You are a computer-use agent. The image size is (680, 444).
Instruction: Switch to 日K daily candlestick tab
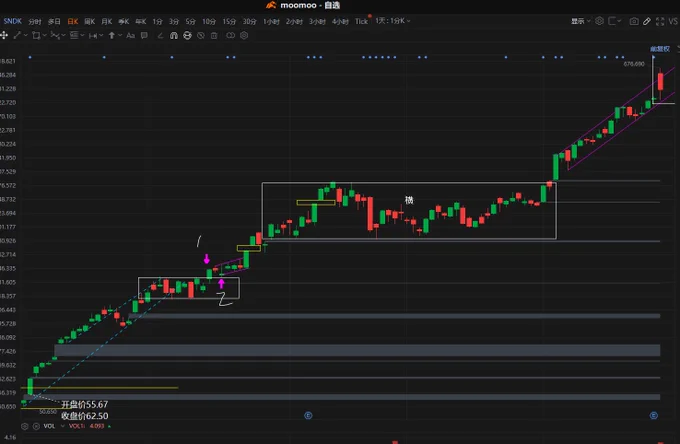click(72, 22)
